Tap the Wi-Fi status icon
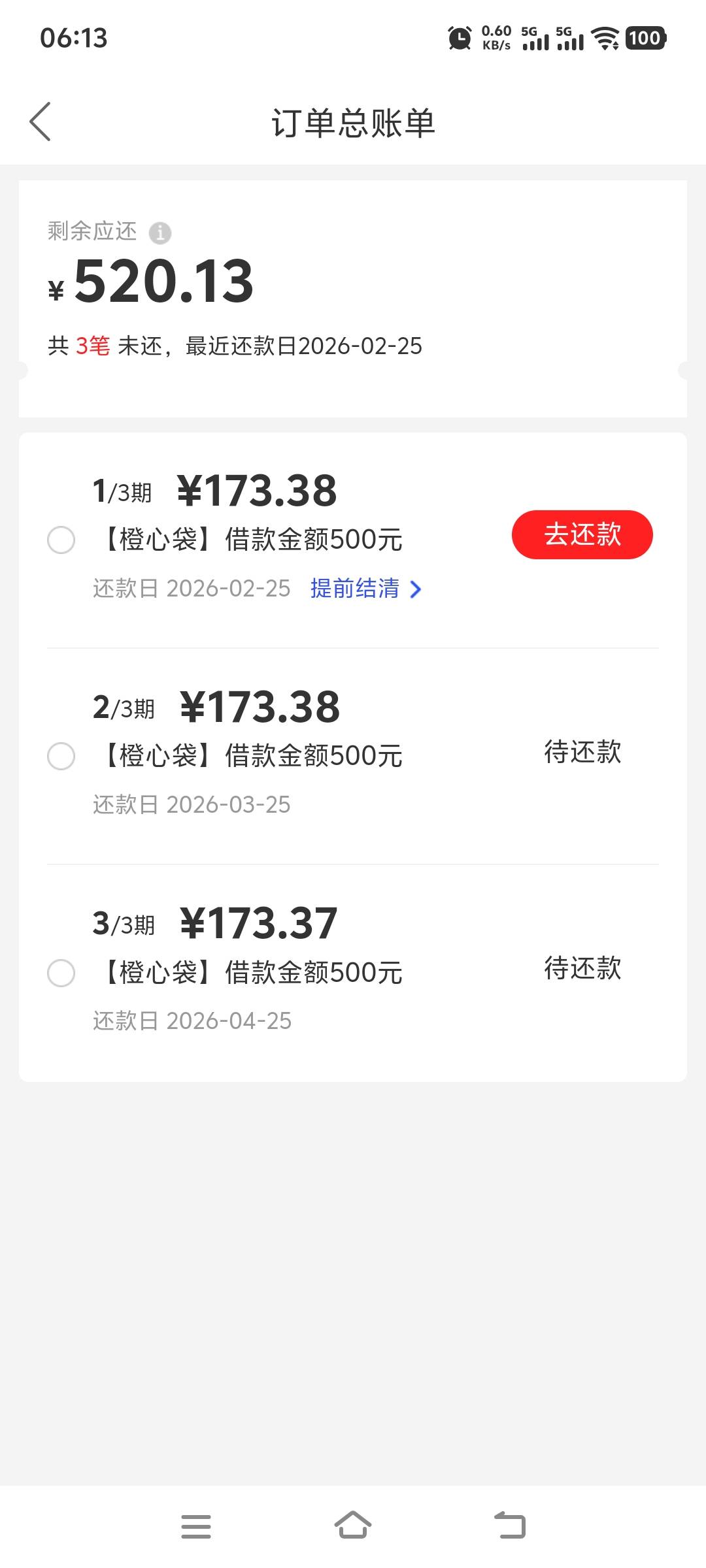This screenshot has width=706, height=1568. click(605, 38)
